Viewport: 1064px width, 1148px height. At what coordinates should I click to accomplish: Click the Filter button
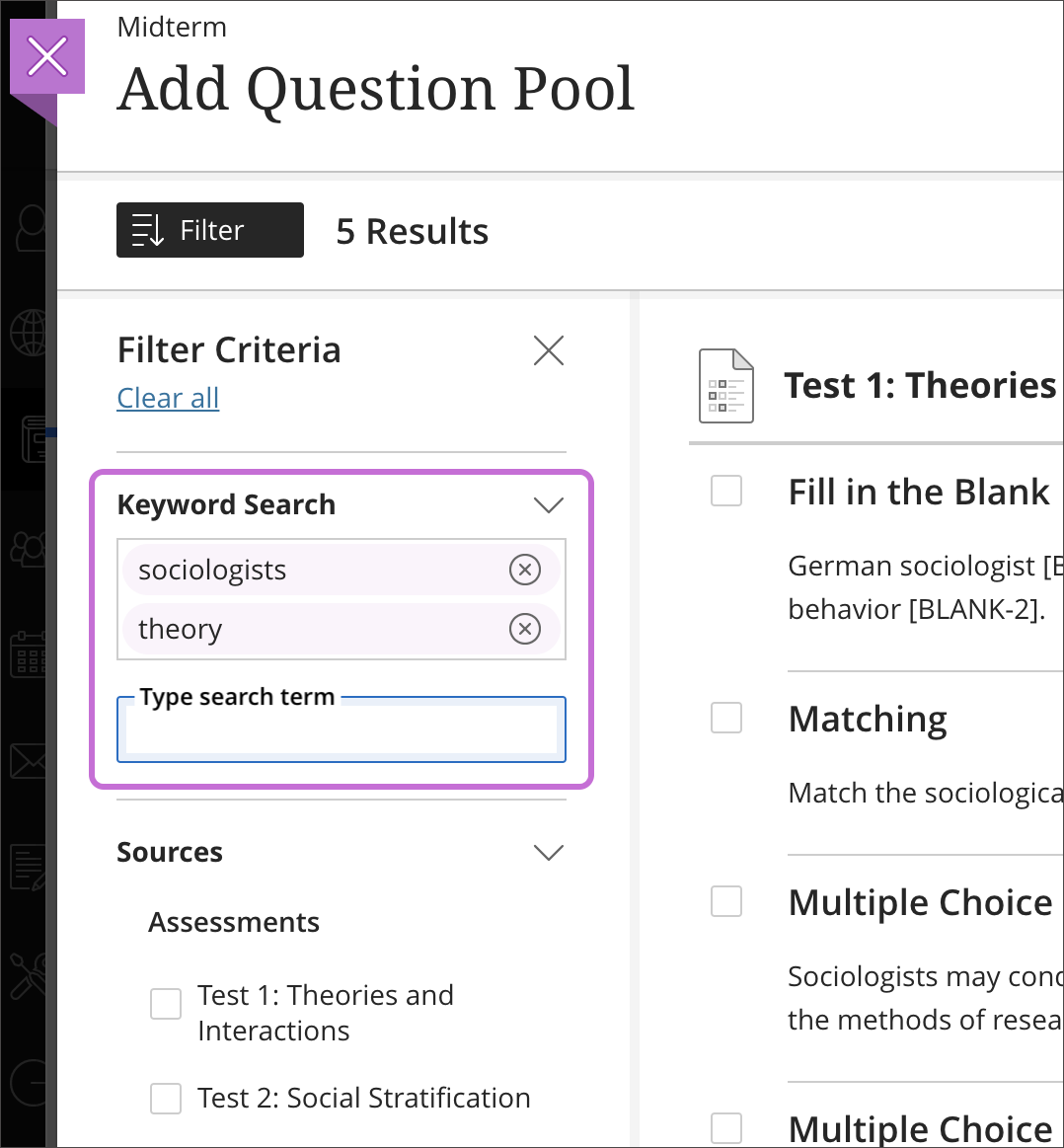209,230
